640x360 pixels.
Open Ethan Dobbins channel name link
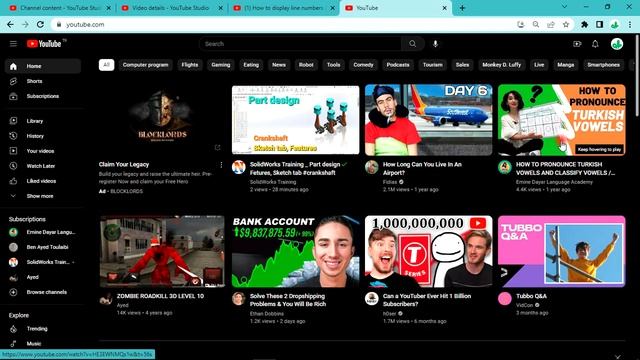tap(267, 313)
